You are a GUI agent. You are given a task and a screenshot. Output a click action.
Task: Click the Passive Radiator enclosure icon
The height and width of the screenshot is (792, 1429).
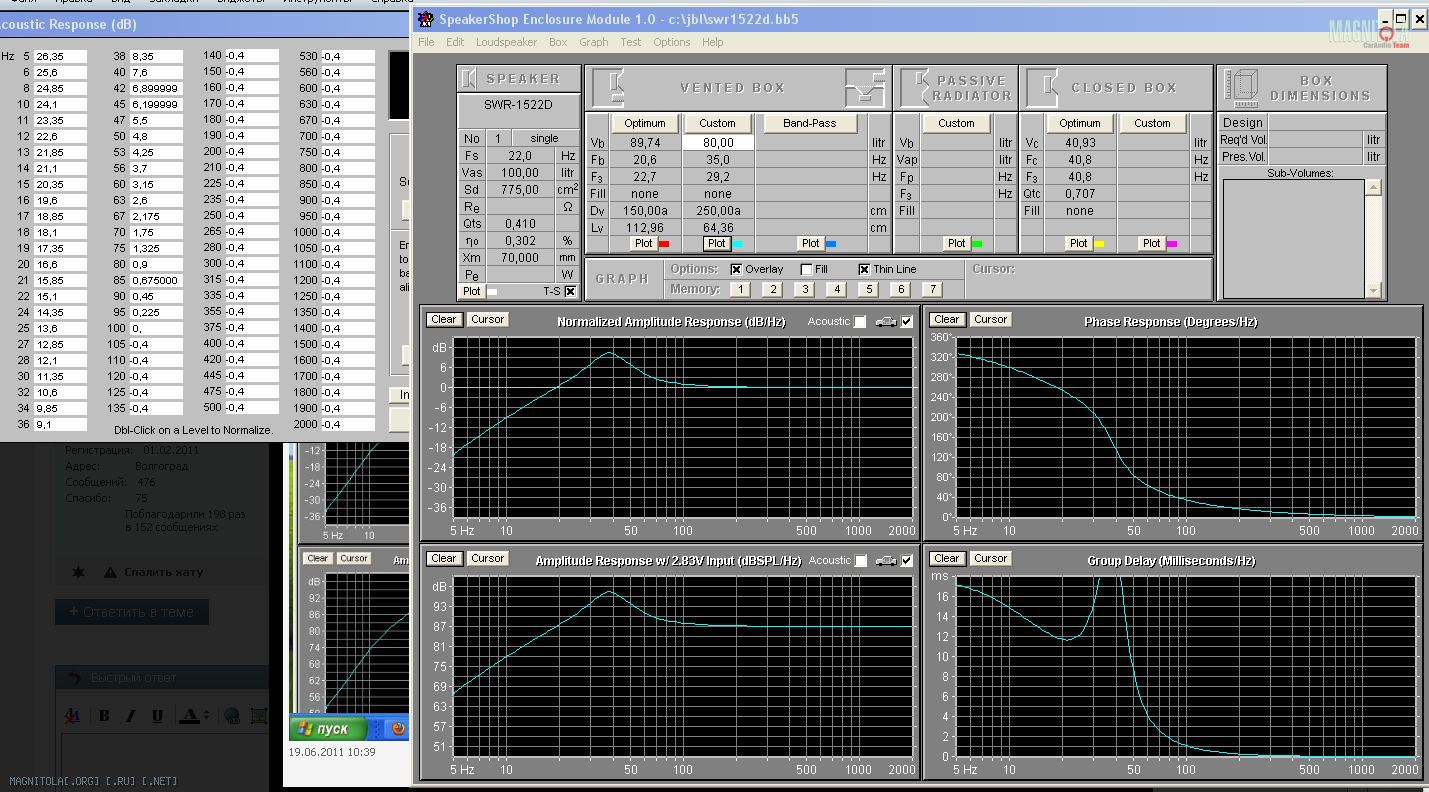point(913,87)
